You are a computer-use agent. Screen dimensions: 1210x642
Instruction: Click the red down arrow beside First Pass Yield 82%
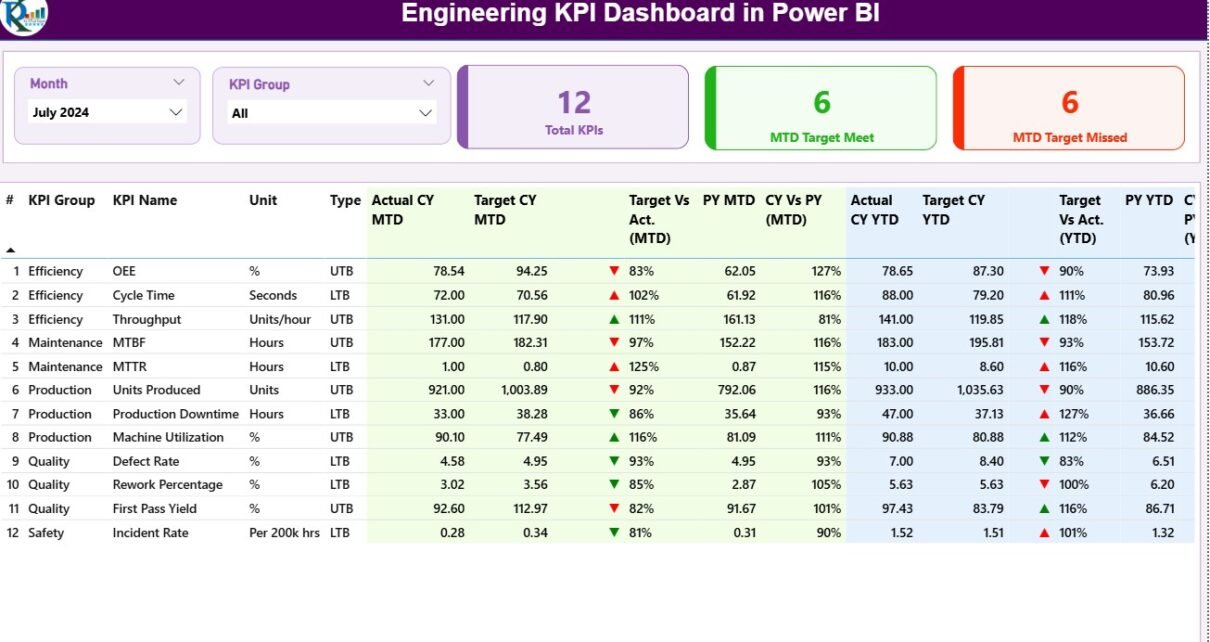614,509
